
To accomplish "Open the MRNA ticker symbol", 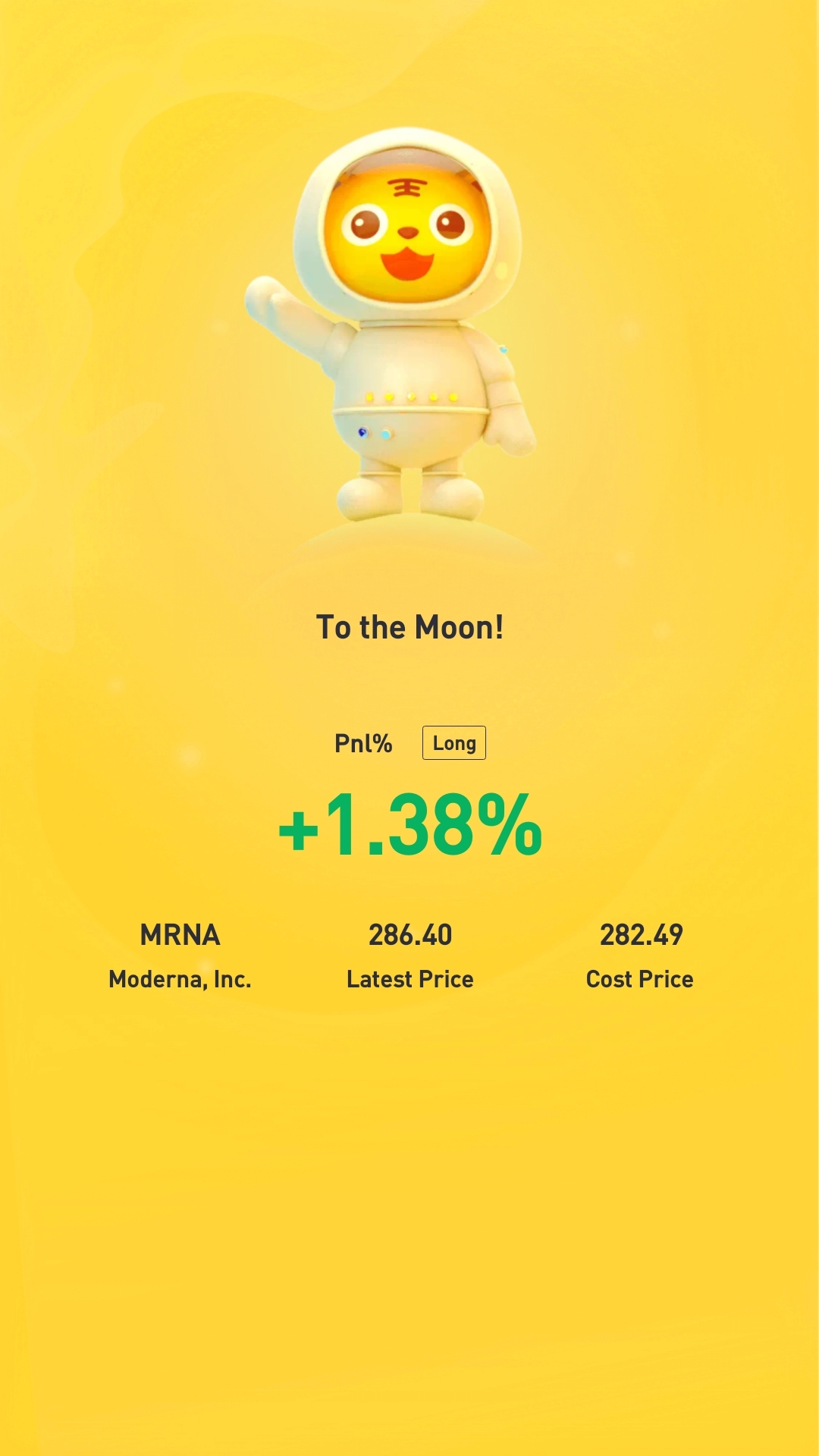I will tap(180, 935).
